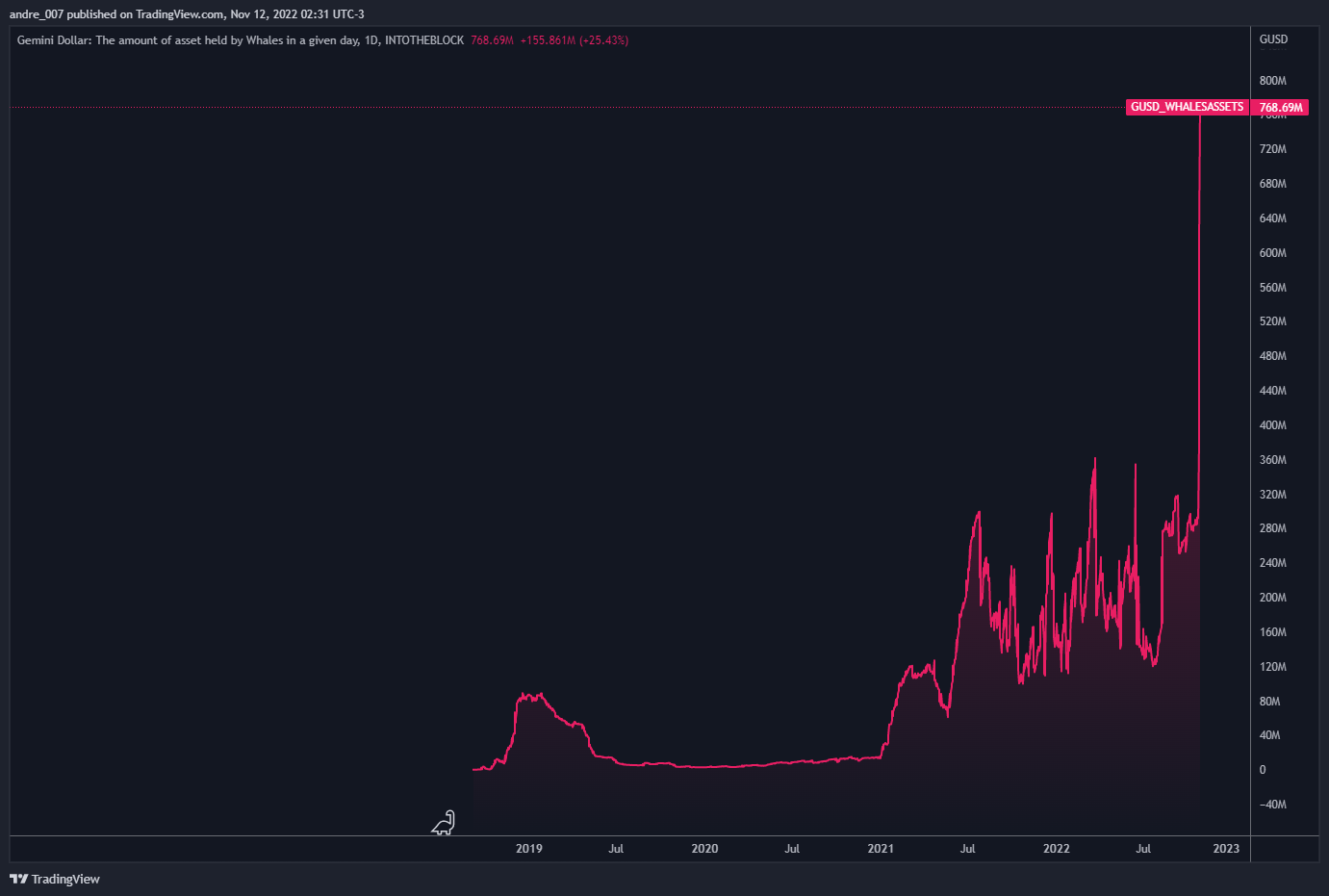
Task: Click the 2021 time axis label
Action: pyautogui.click(x=881, y=849)
